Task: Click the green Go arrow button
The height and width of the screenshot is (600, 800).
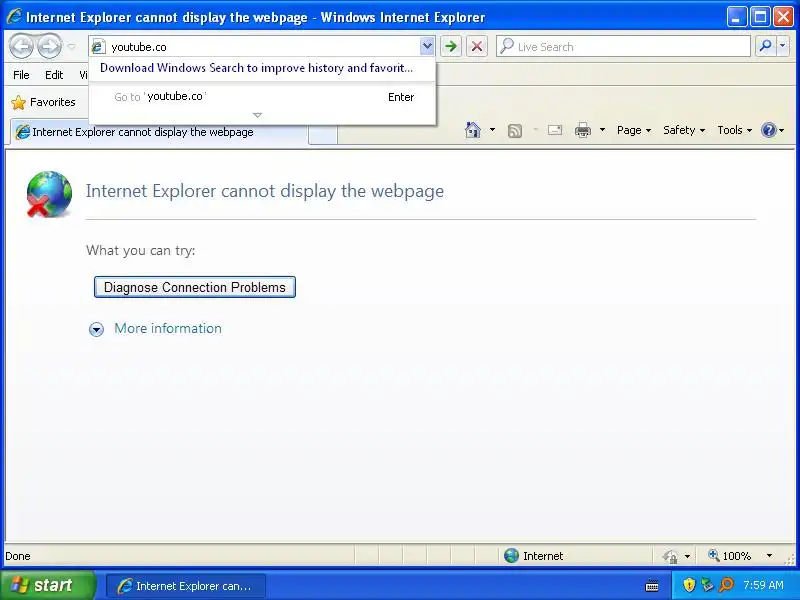Action: [451, 47]
